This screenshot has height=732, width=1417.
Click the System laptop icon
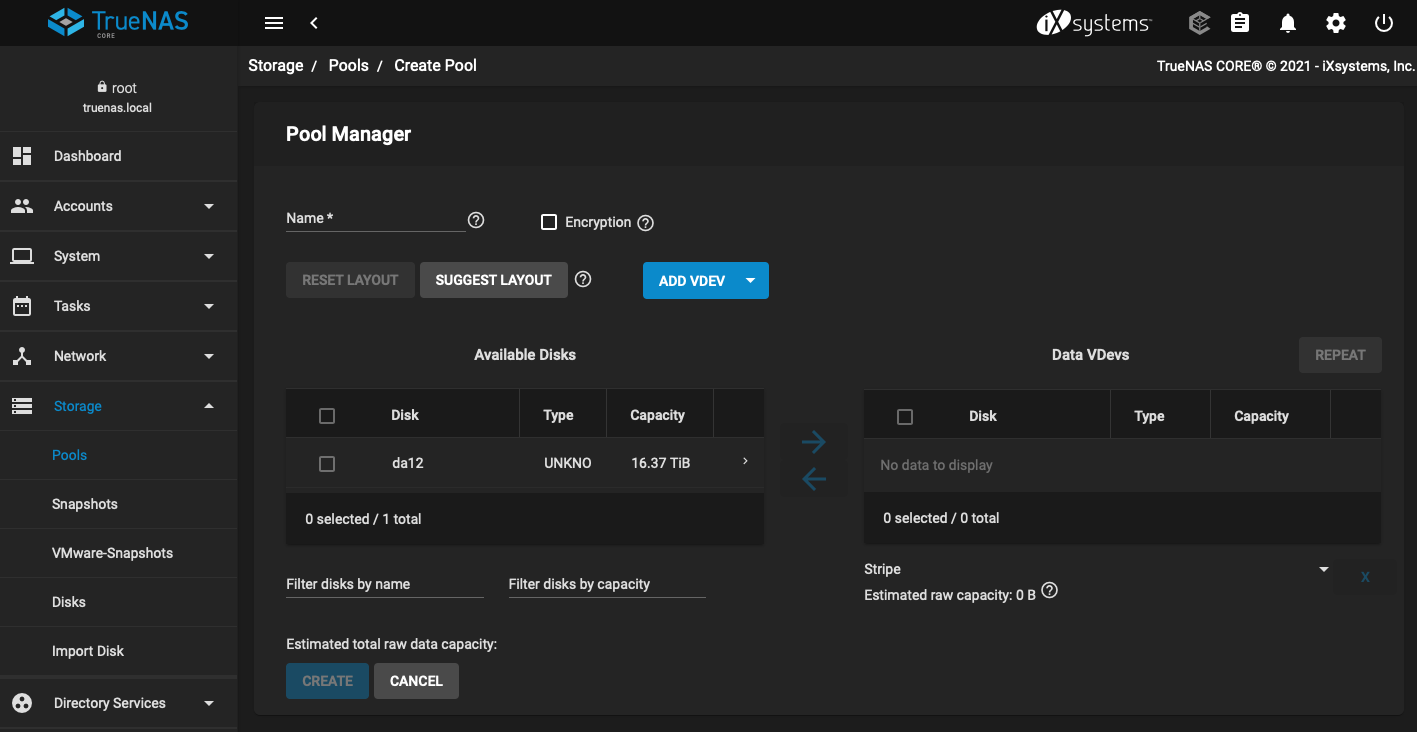point(22,256)
